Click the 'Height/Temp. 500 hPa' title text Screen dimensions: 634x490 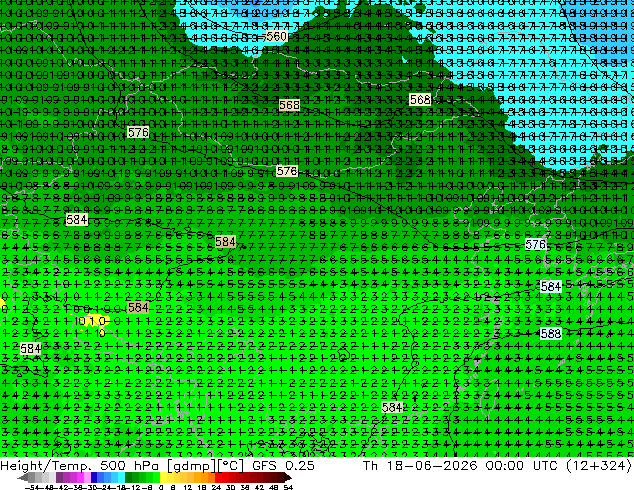point(81,465)
